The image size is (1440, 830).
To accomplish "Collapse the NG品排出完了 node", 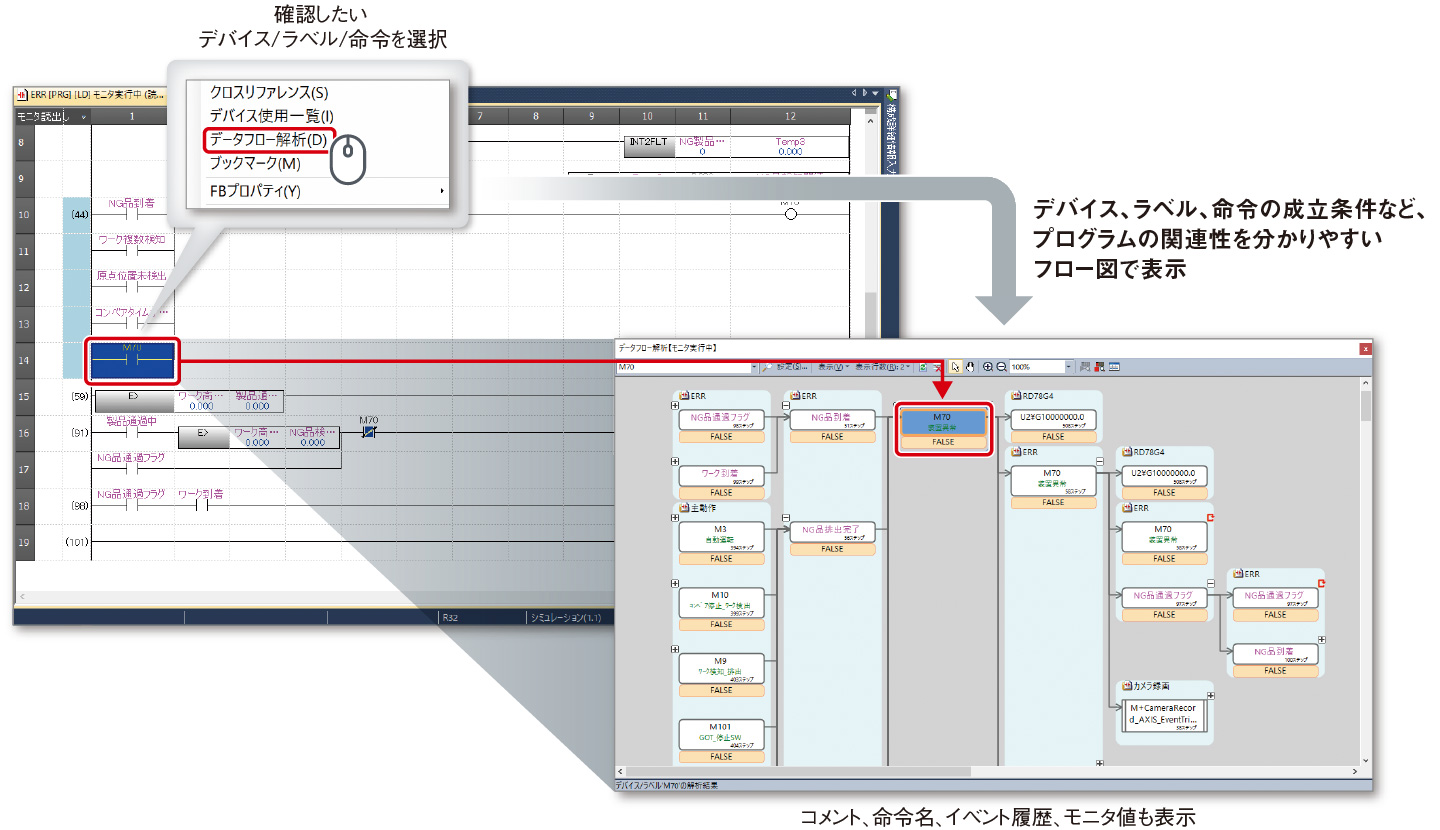I will tap(786, 518).
